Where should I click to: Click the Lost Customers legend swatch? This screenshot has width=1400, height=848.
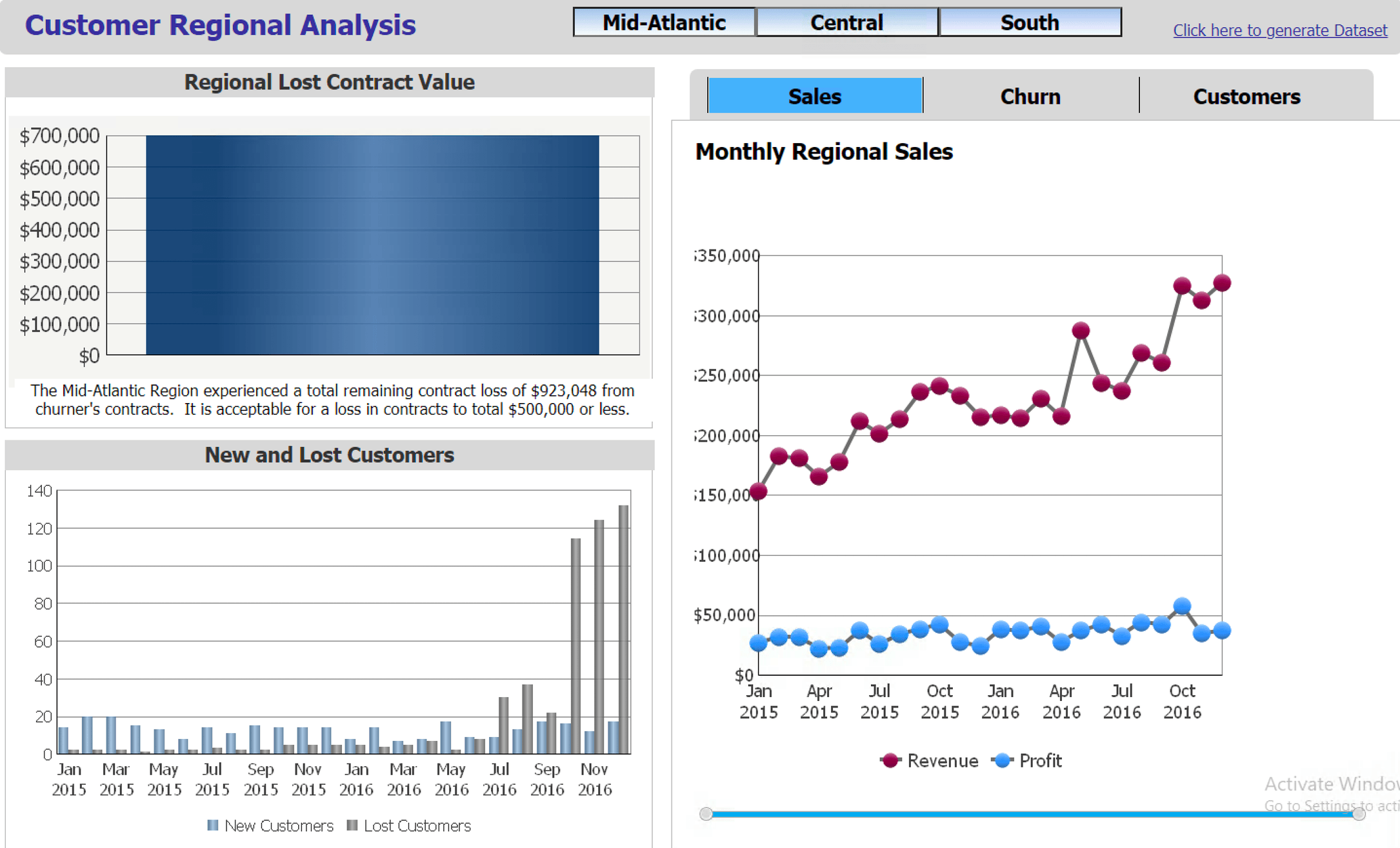[352, 825]
